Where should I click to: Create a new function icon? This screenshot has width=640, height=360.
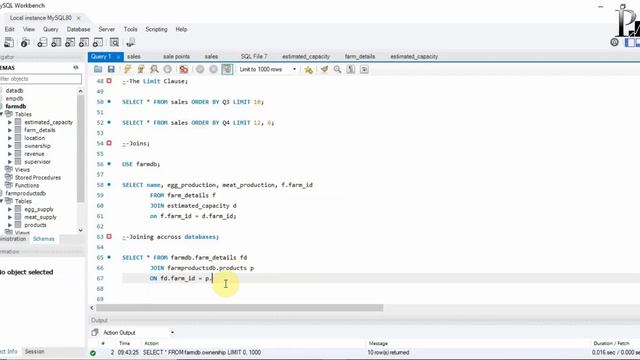click(x=98, y=42)
